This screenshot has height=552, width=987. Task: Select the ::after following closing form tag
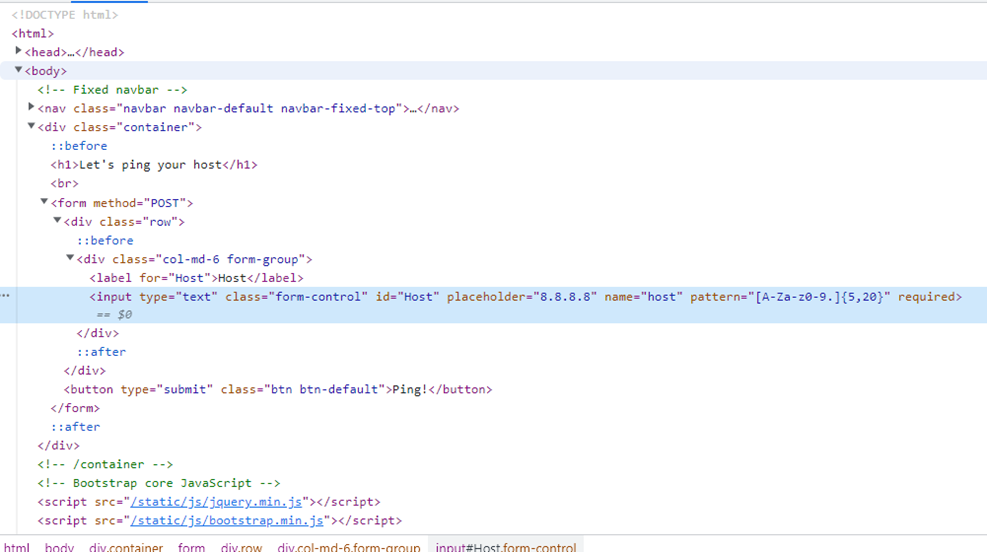[75, 427]
